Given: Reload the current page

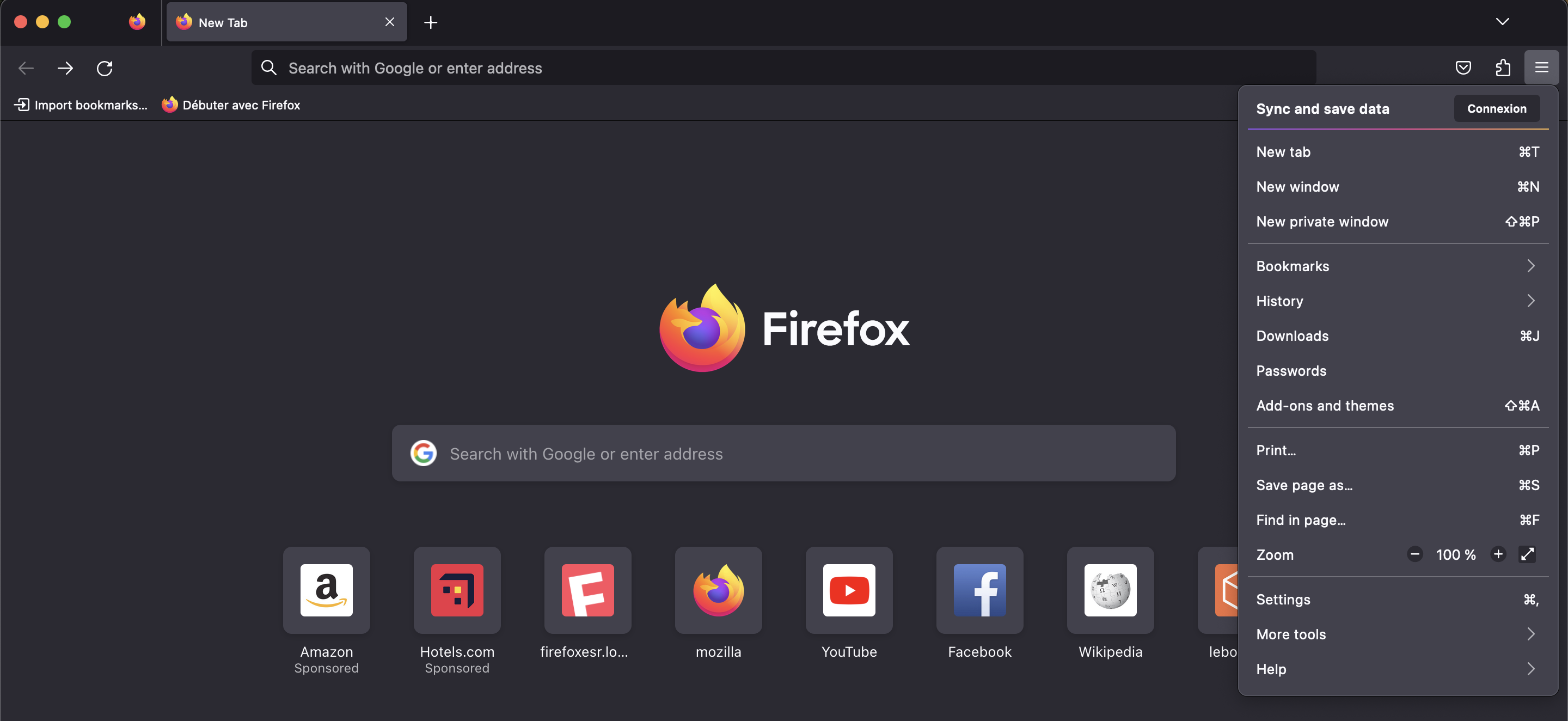Looking at the screenshot, I should (105, 68).
